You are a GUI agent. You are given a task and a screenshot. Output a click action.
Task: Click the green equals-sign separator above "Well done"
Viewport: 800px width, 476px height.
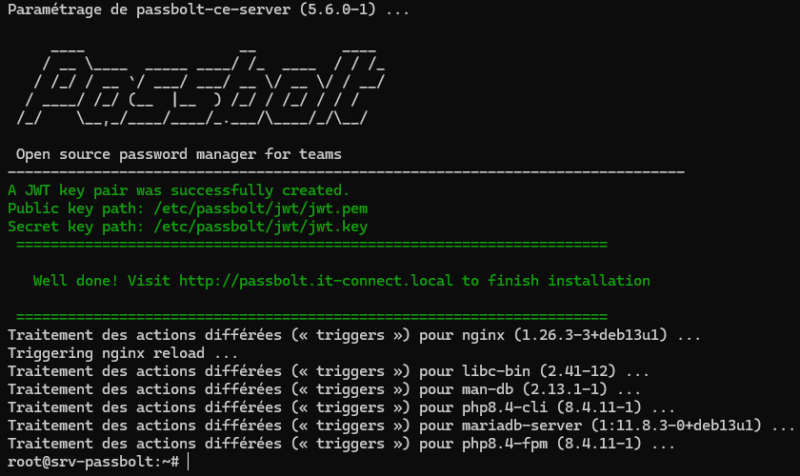312,245
